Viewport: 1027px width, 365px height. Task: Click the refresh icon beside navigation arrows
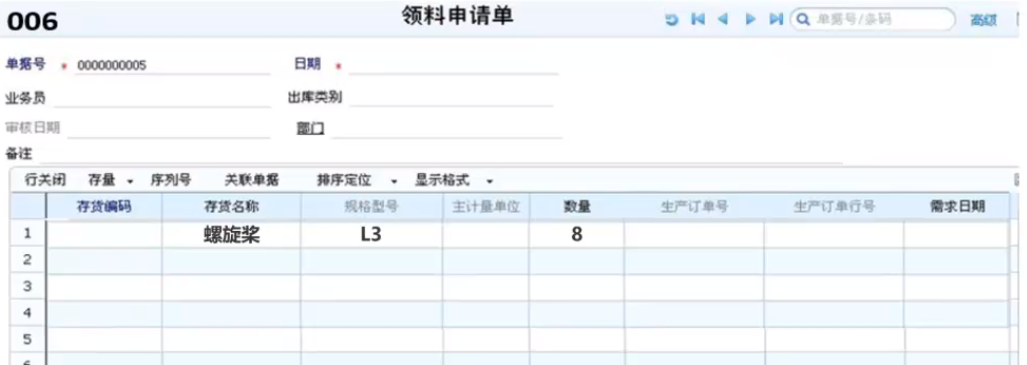[671, 20]
